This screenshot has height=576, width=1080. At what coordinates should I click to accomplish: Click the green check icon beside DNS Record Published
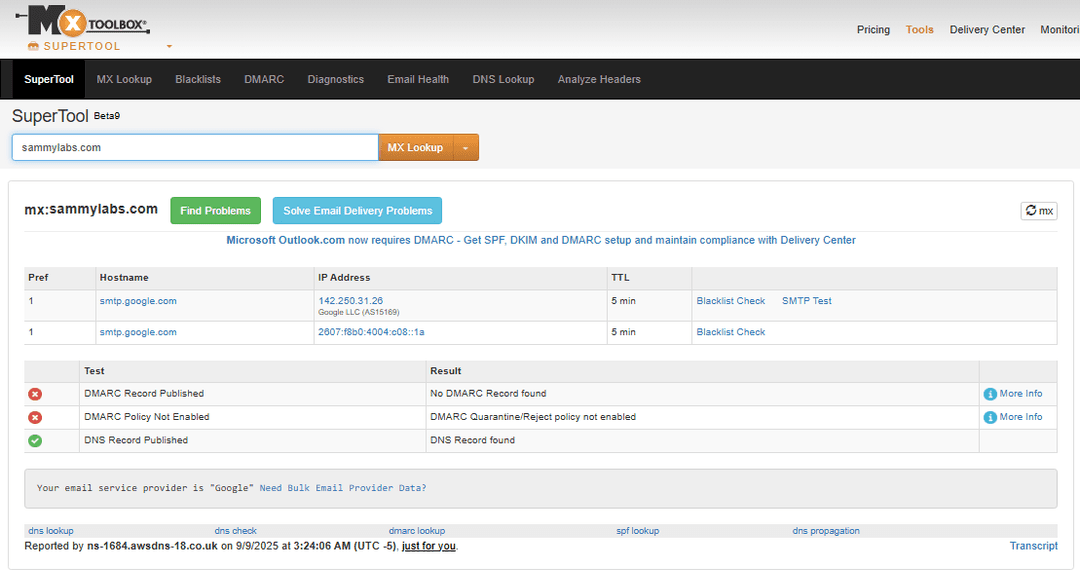(x=35, y=440)
